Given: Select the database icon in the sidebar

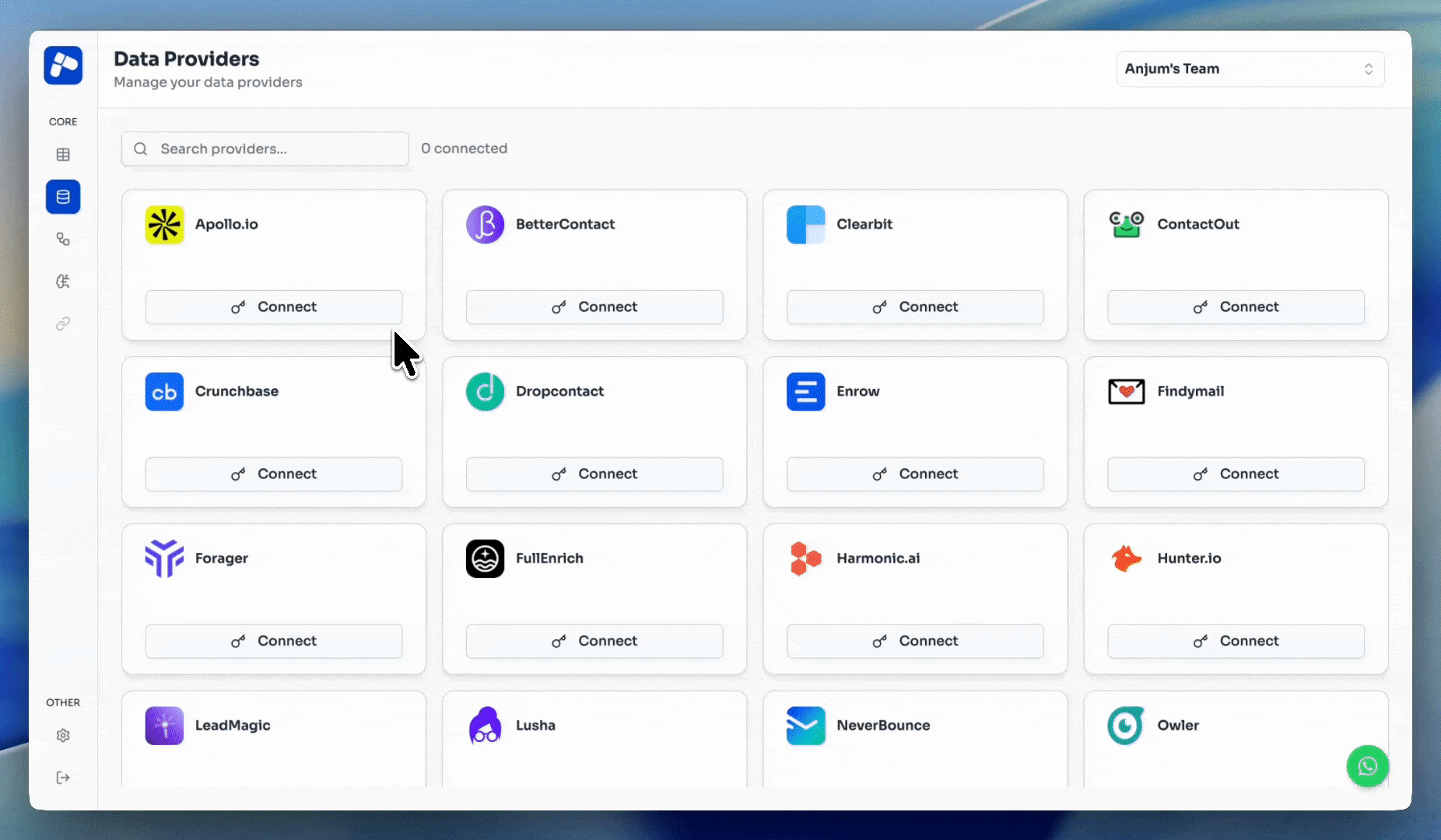Looking at the screenshot, I should 63,197.
